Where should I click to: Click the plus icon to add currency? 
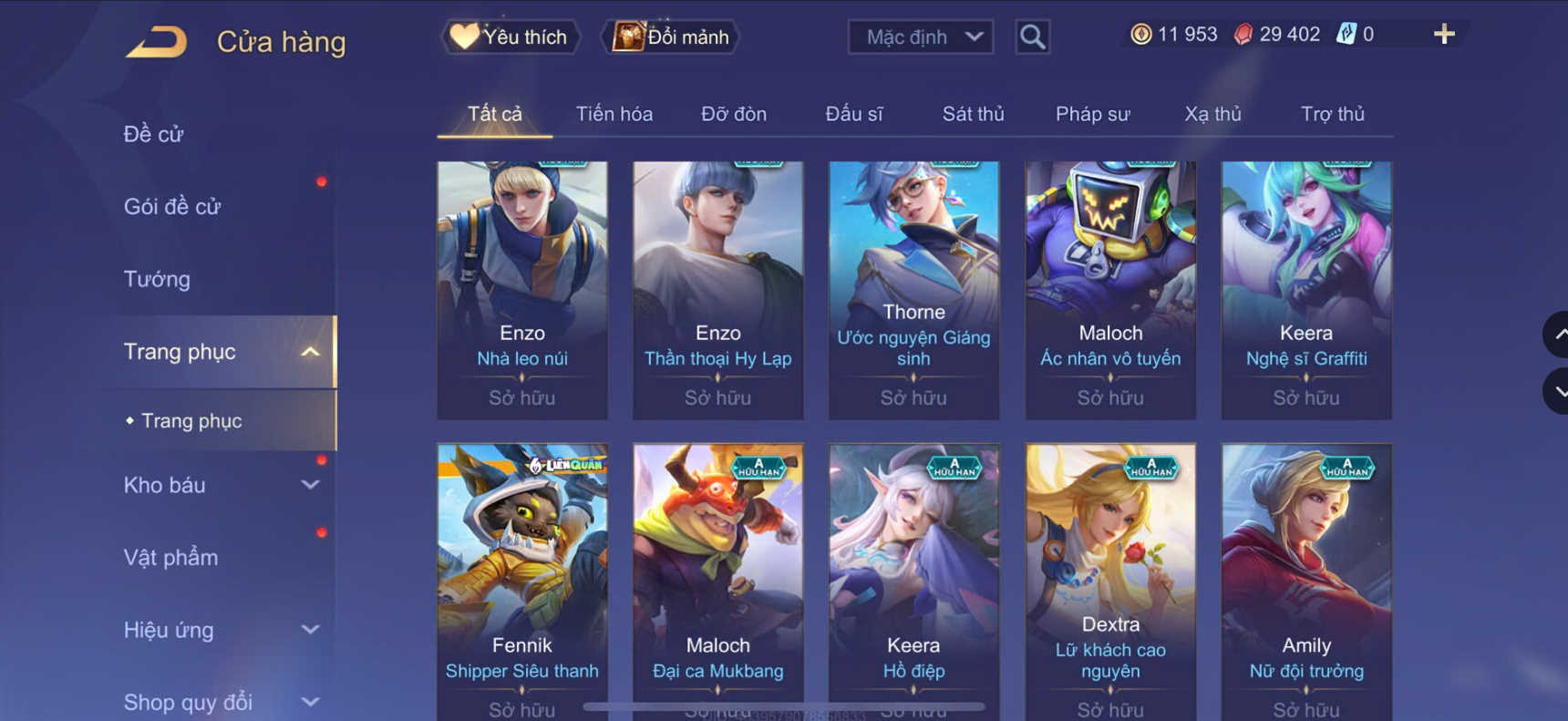[x=1444, y=35]
